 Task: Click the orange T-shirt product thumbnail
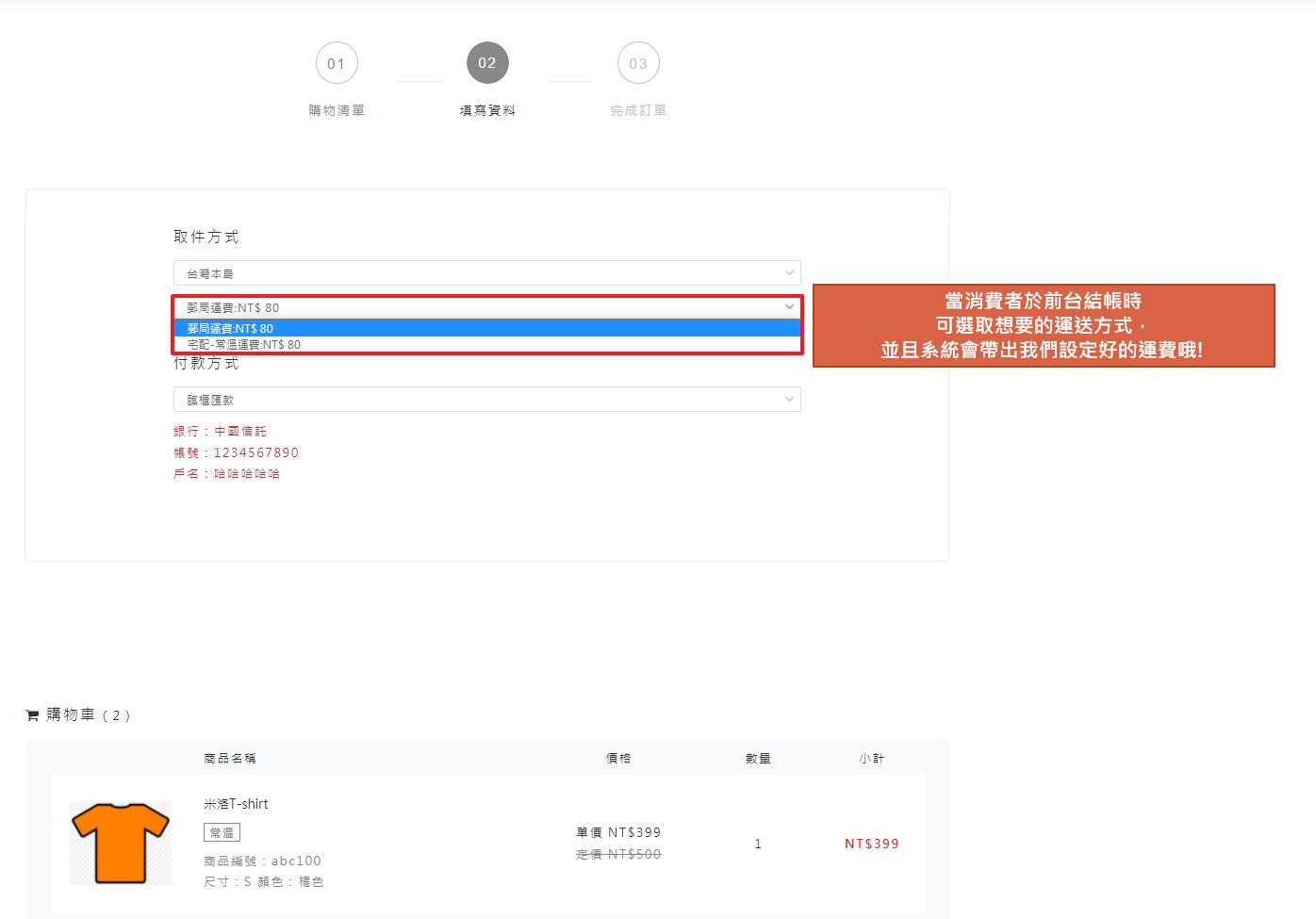[121, 843]
